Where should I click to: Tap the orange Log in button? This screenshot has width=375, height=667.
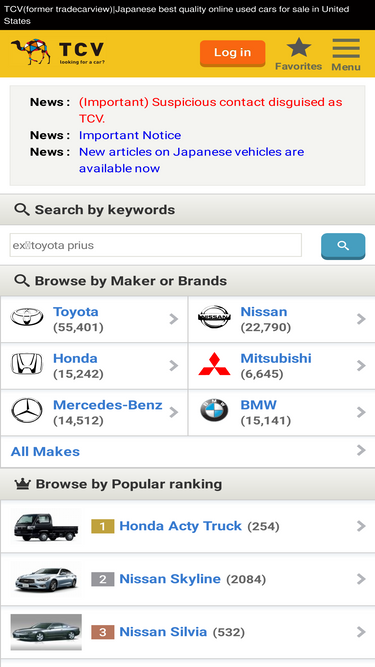[233, 53]
